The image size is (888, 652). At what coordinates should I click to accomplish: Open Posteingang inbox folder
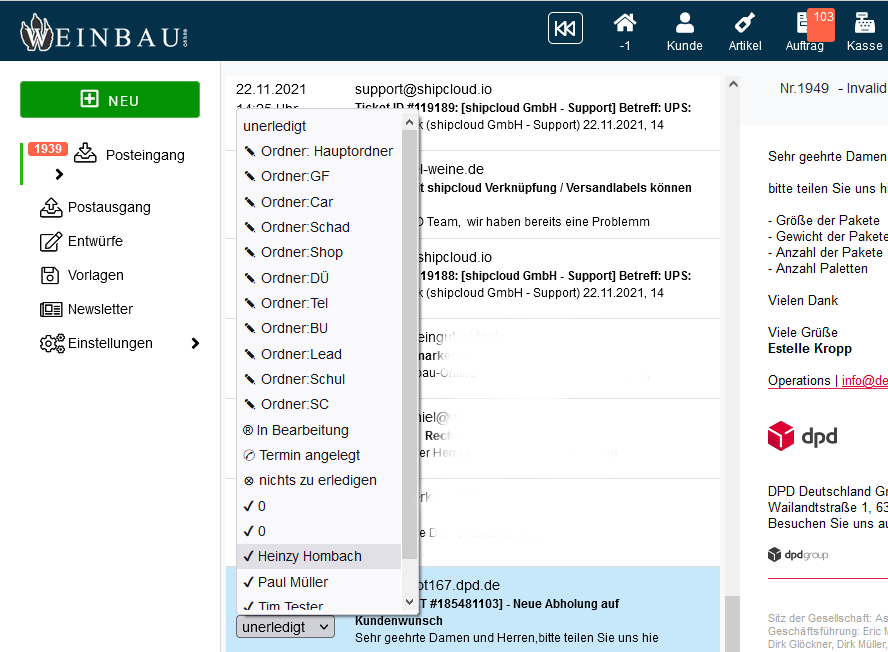(x=144, y=155)
